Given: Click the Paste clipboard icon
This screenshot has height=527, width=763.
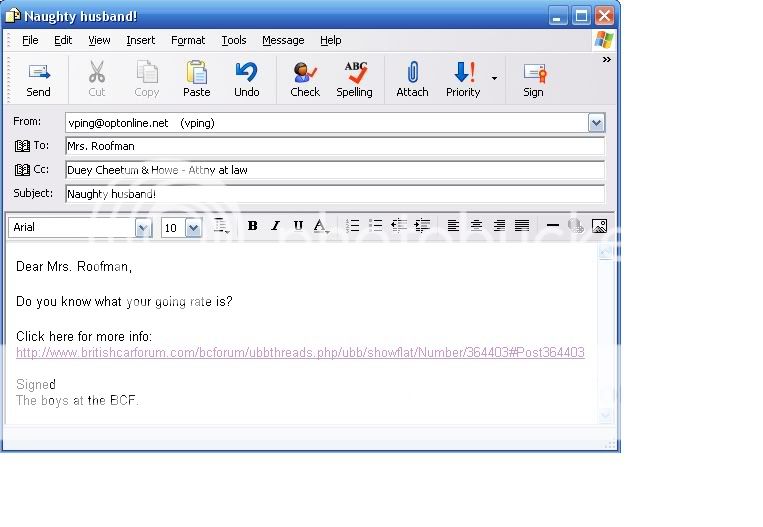Looking at the screenshot, I should (197, 79).
